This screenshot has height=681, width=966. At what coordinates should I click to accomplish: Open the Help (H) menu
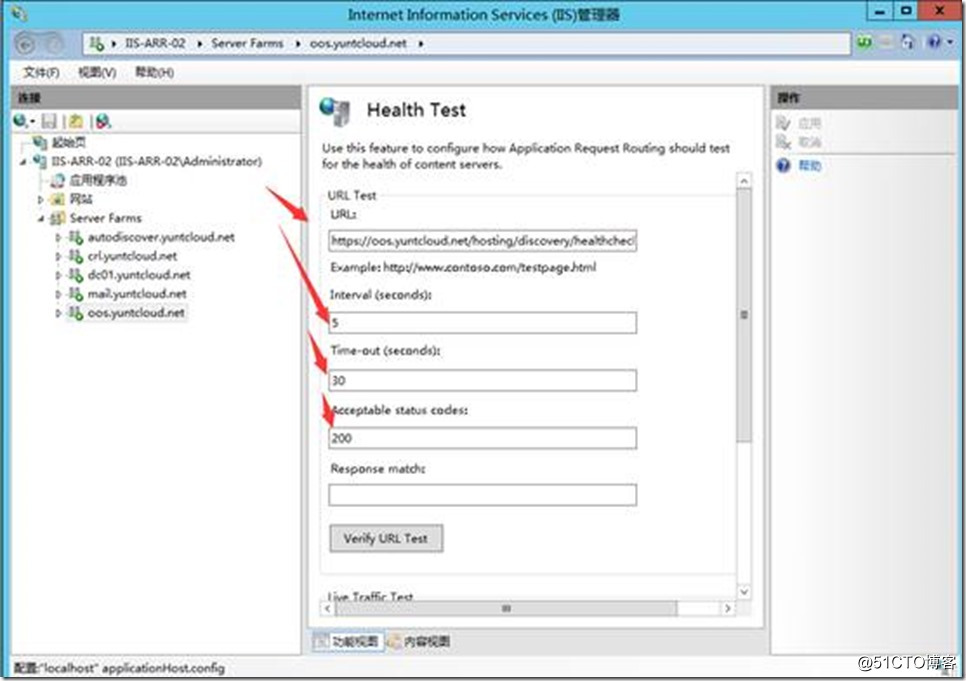pos(154,73)
